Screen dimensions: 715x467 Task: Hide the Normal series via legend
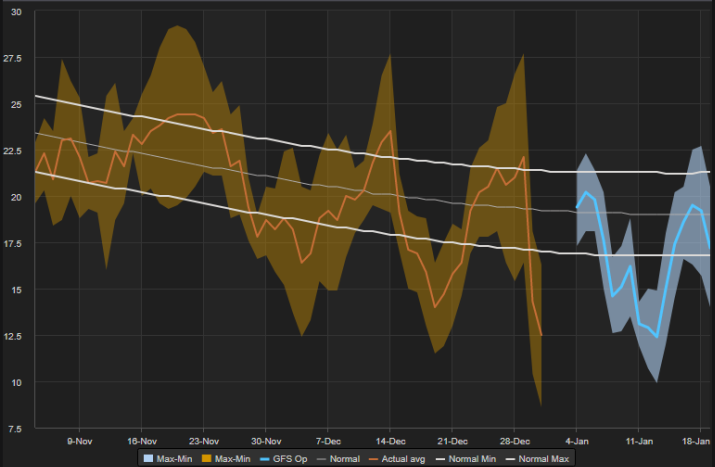[x=338, y=459]
